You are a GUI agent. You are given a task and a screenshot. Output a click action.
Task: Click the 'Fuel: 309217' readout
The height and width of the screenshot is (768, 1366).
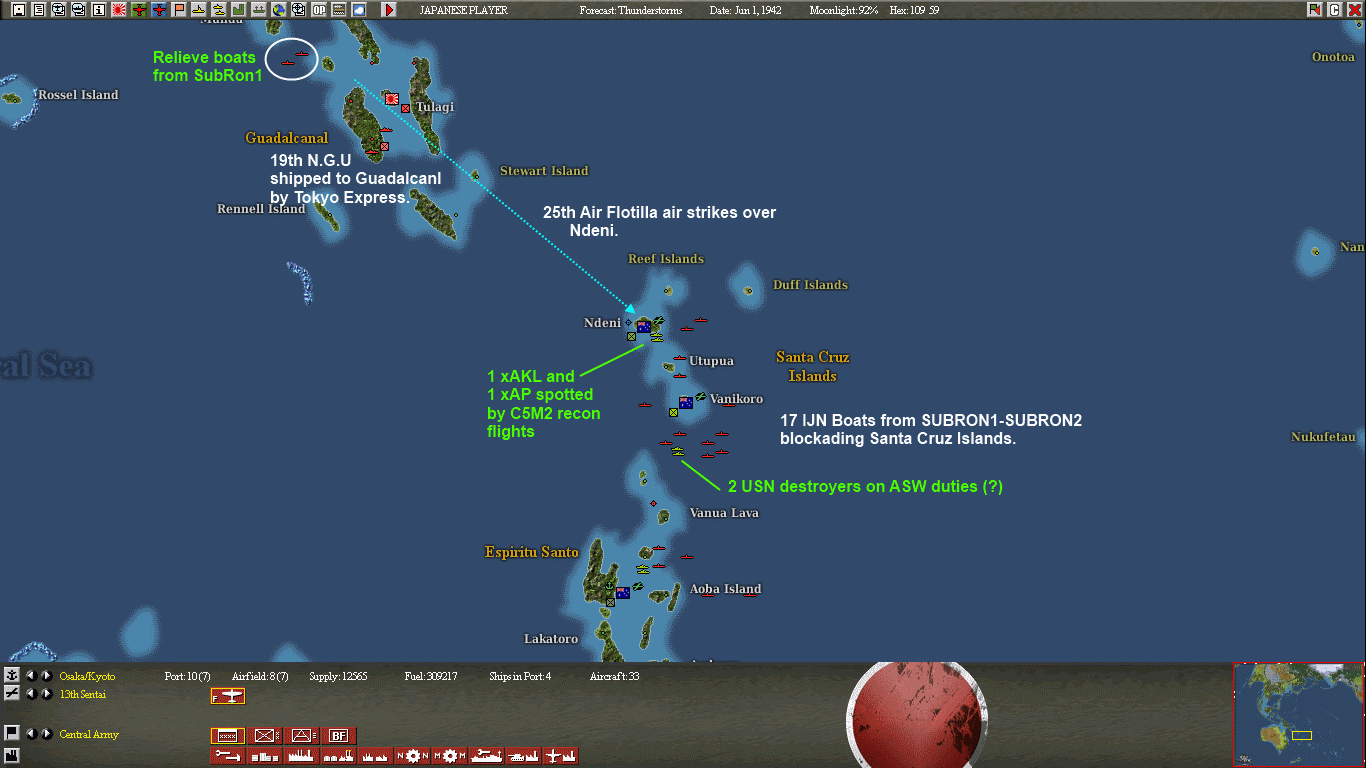pyautogui.click(x=431, y=677)
